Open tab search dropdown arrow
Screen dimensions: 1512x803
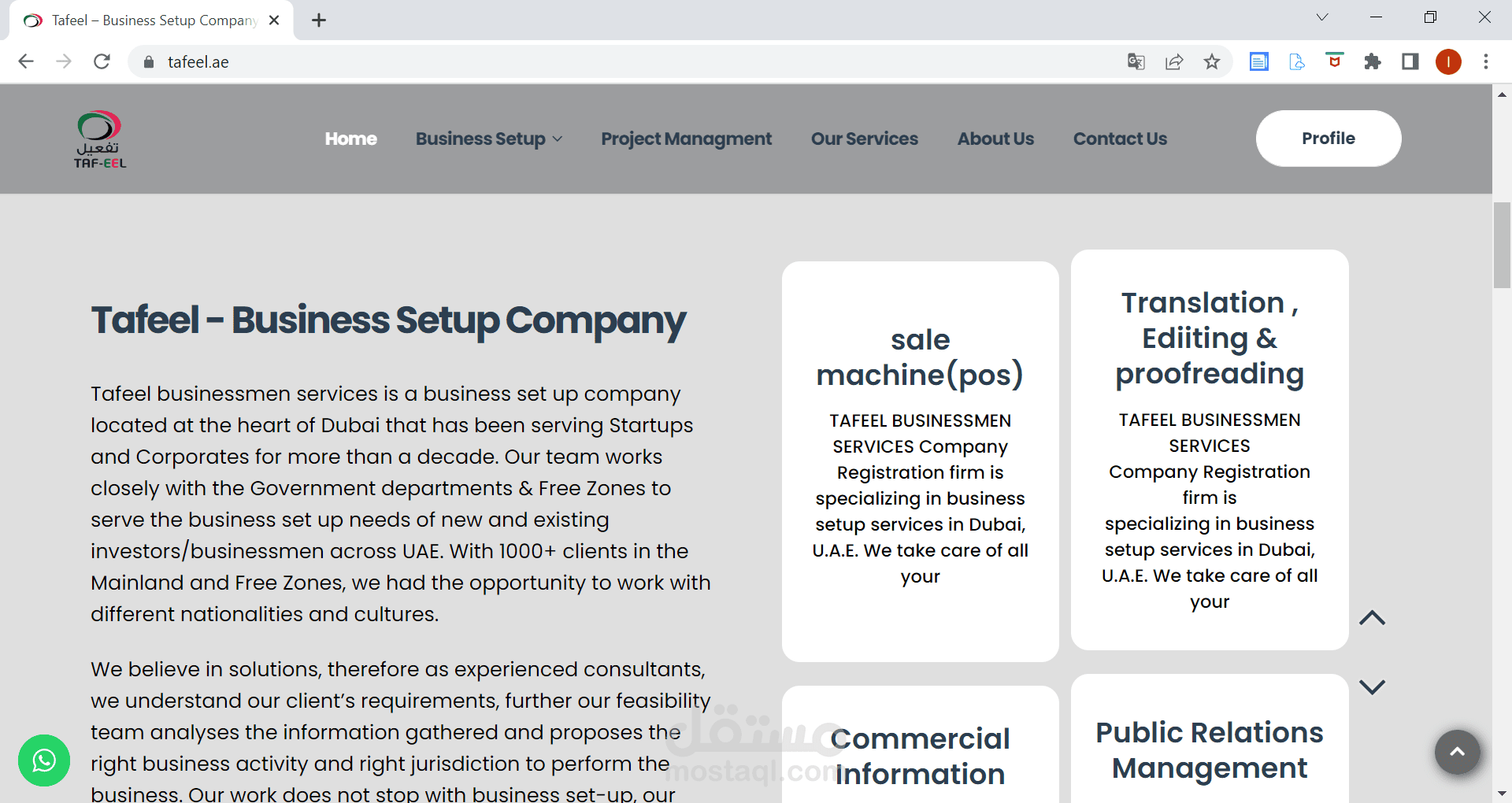1322,17
